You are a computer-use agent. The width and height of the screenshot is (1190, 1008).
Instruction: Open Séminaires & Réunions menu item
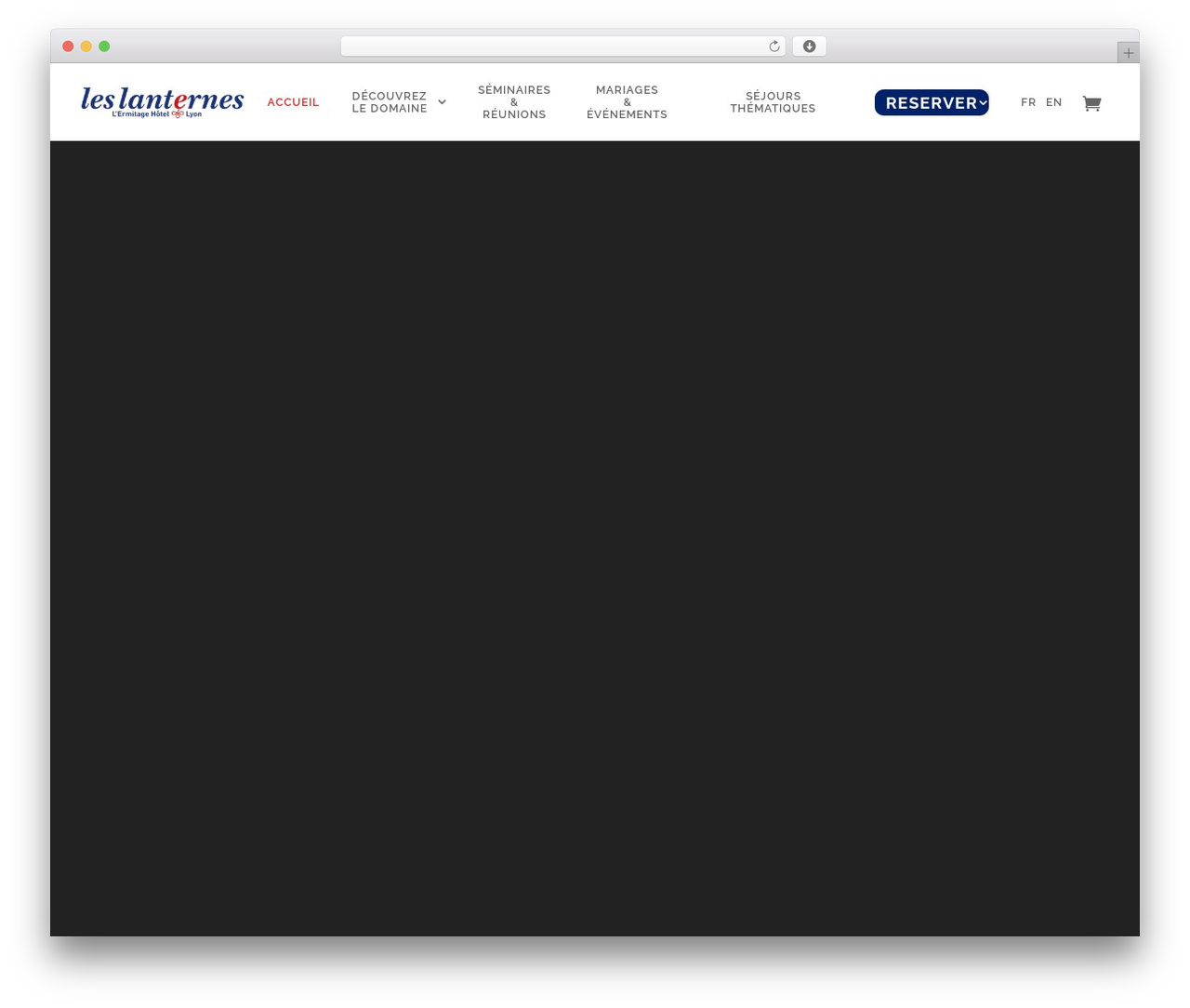(514, 102)
